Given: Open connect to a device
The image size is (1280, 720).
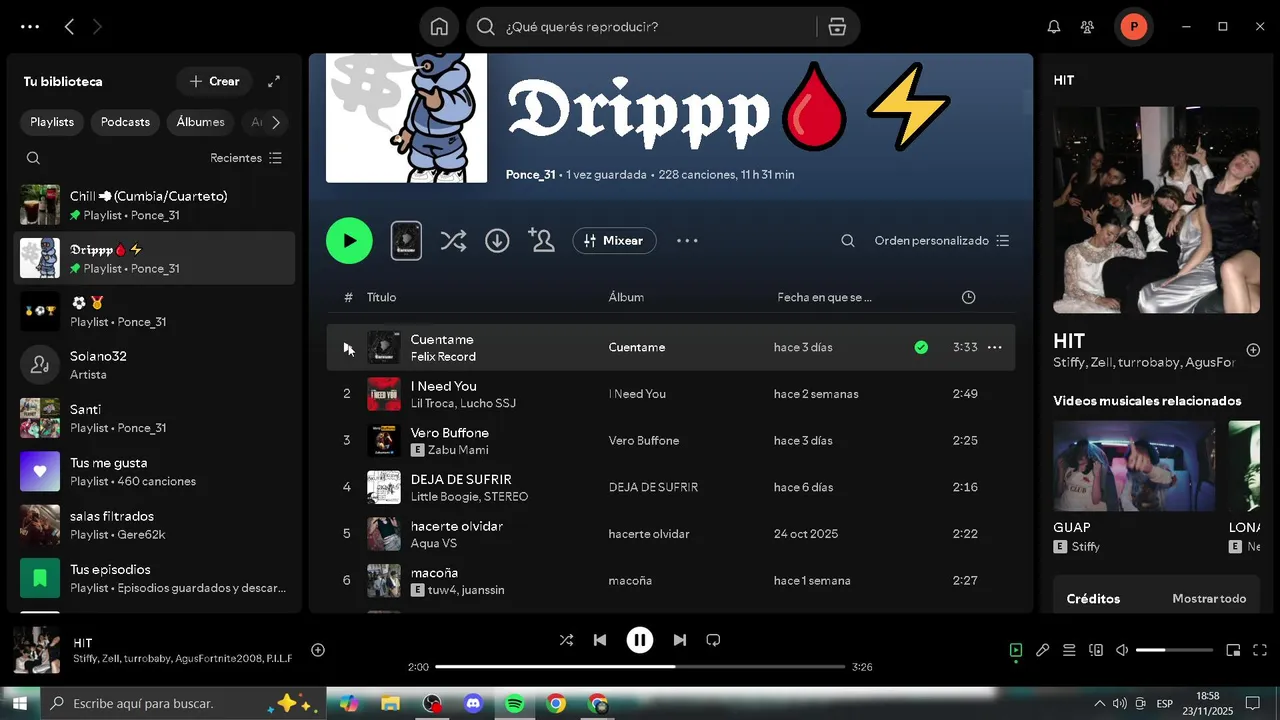Looking at the screenshot, I should (1096, 650).
